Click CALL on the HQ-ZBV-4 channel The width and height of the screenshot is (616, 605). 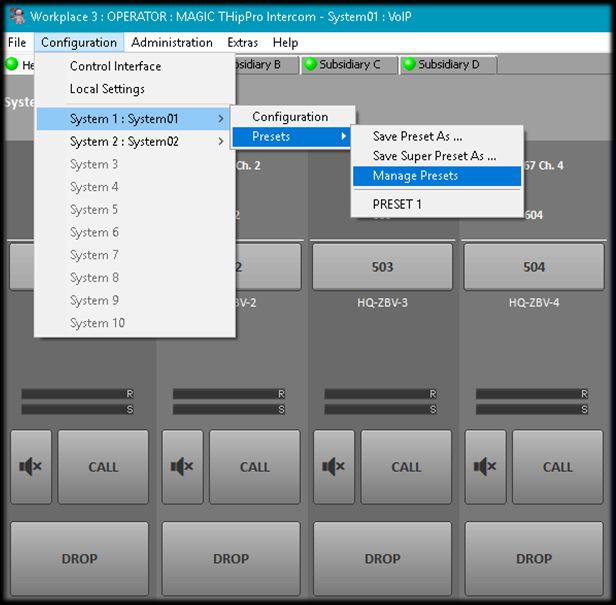click(557, 467)
